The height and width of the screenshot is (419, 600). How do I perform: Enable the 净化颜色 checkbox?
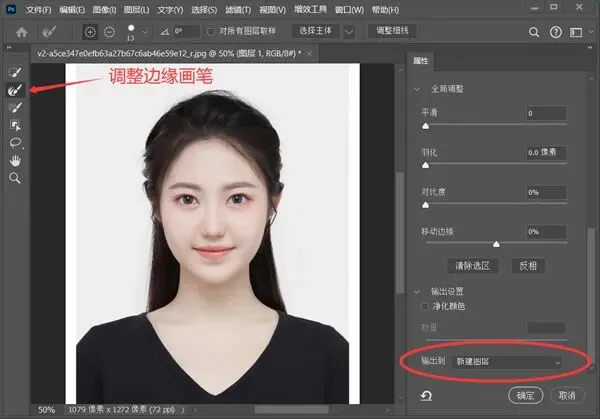424,307
